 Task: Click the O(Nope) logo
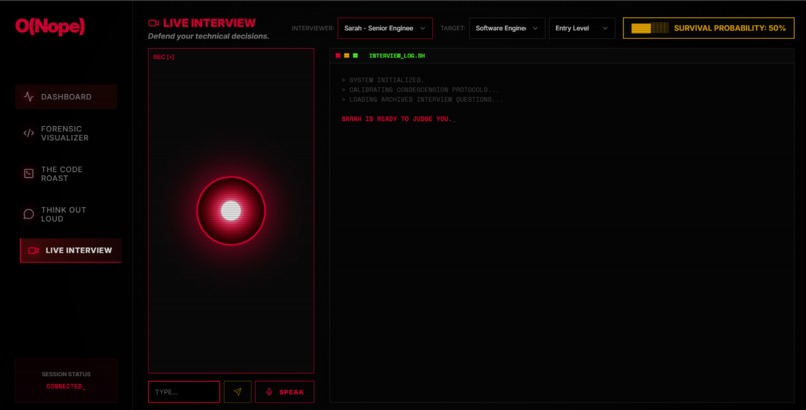[50, 26]
